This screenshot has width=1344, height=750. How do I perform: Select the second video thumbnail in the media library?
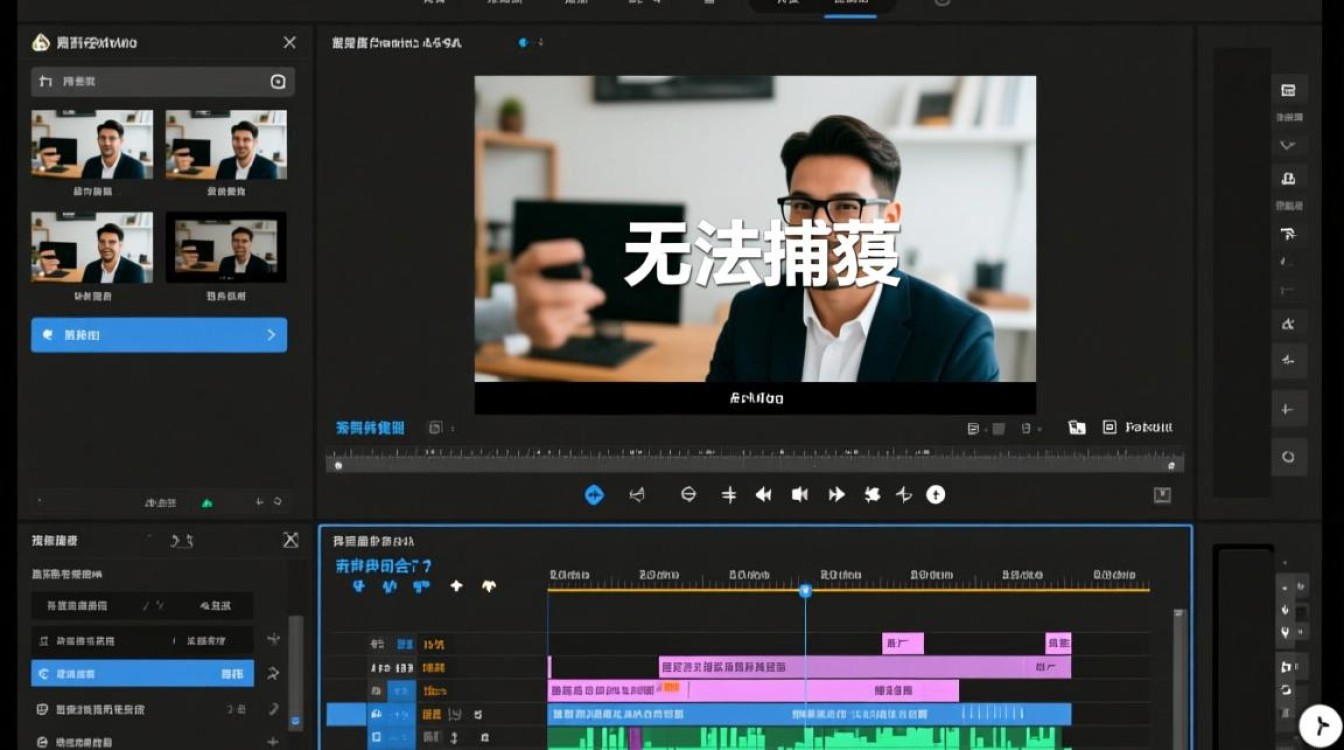pos(225,144)
